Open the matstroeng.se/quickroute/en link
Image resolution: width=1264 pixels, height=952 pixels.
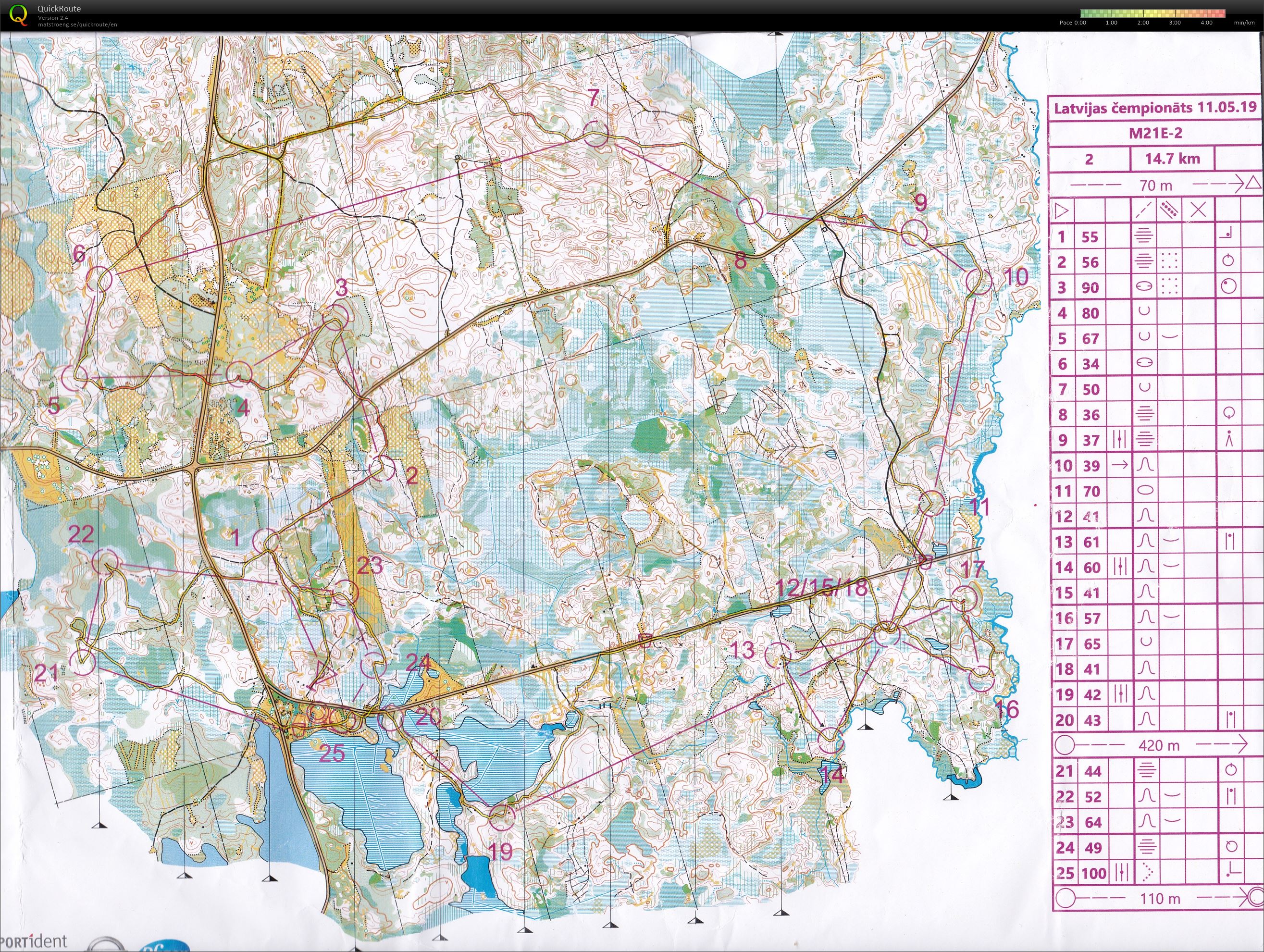point(77,25)
